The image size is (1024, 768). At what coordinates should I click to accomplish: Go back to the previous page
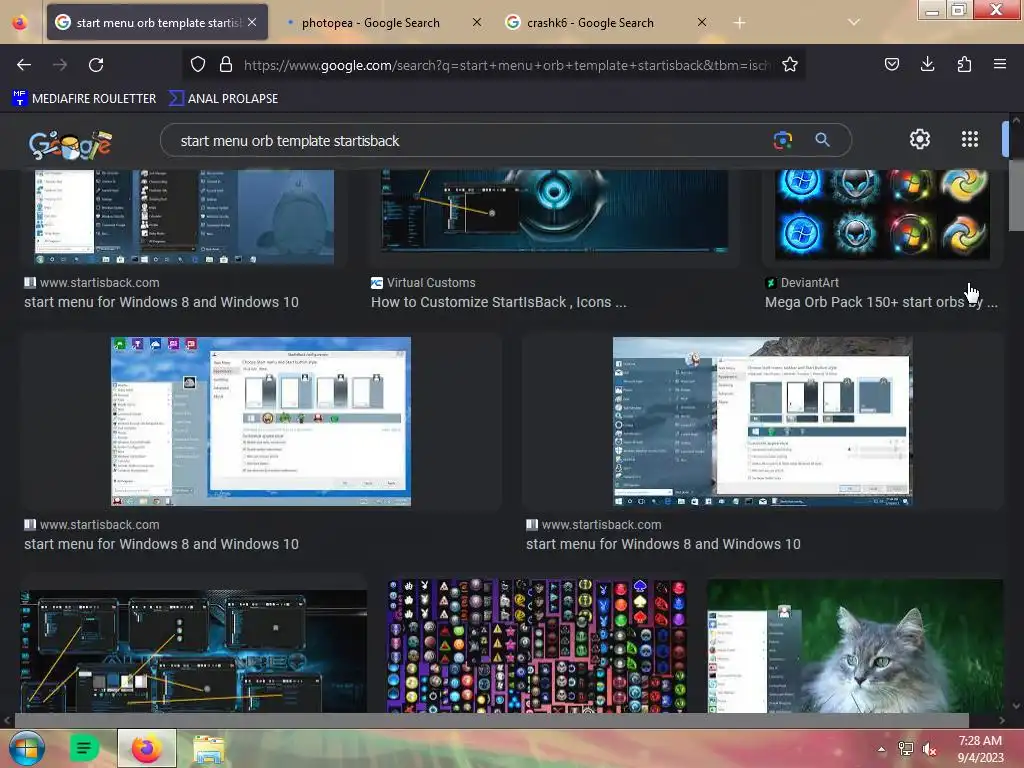pyautogui.click(x=24, y=65)
